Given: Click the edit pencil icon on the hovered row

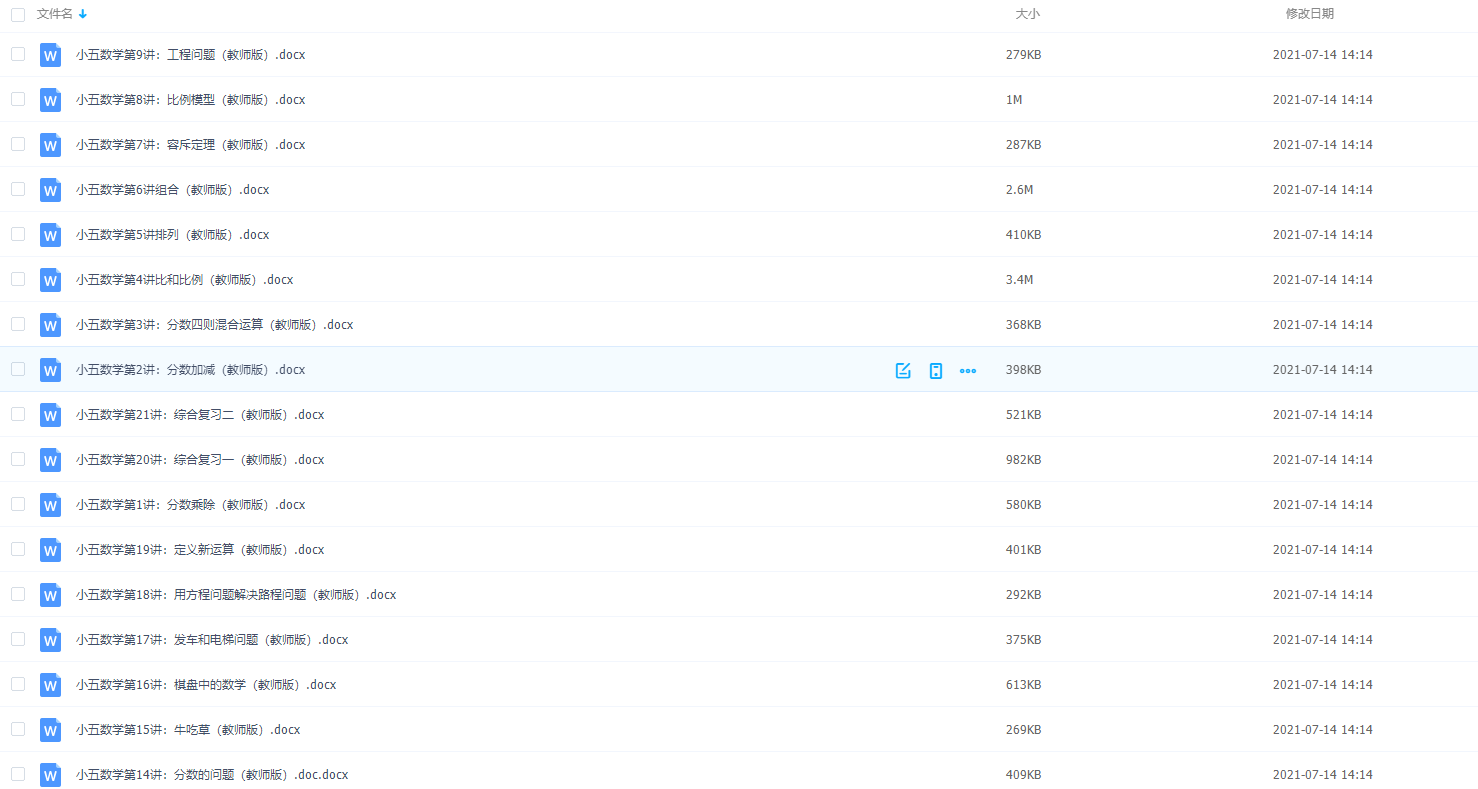Looking at the screenshot, I should (903, 371).
